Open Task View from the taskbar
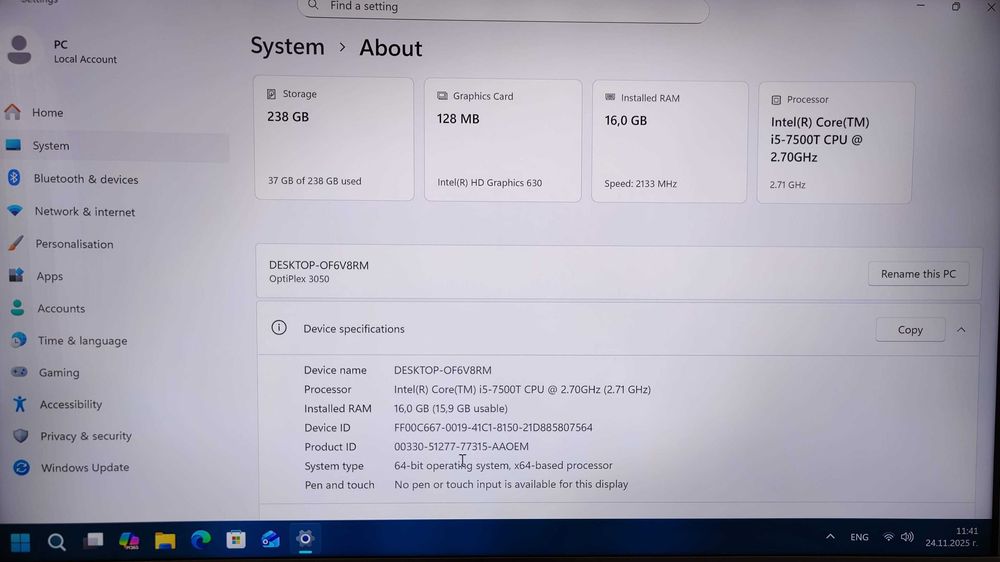 (93, 541)
